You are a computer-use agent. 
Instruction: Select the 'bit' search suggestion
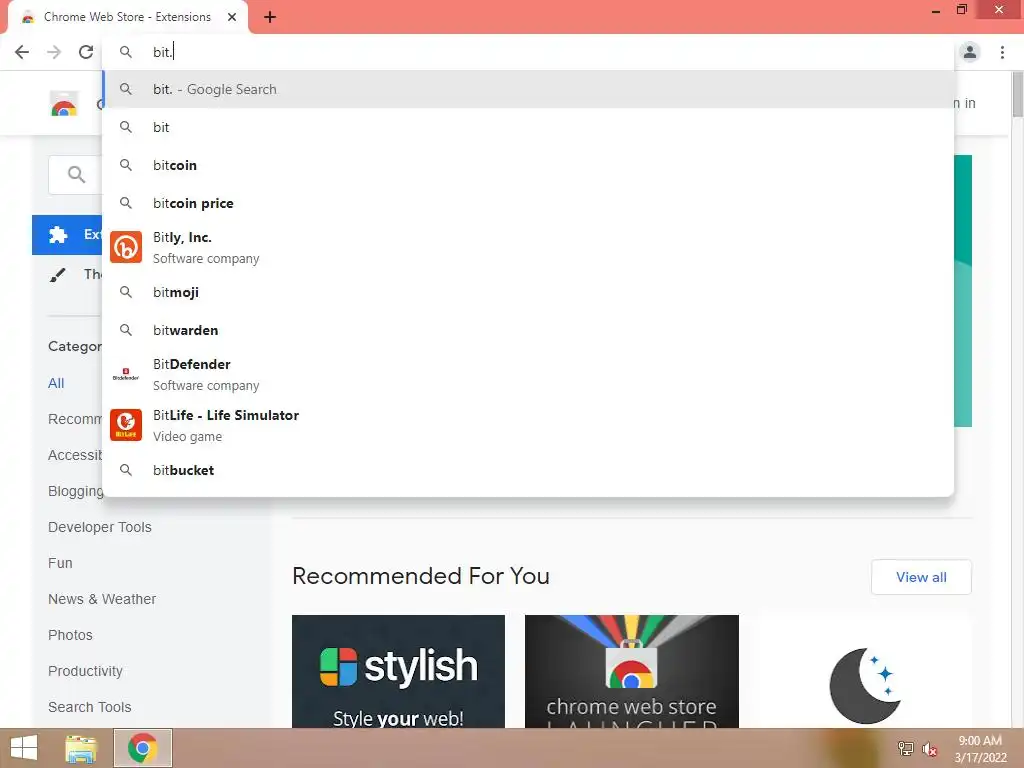(x=528, y=127)
